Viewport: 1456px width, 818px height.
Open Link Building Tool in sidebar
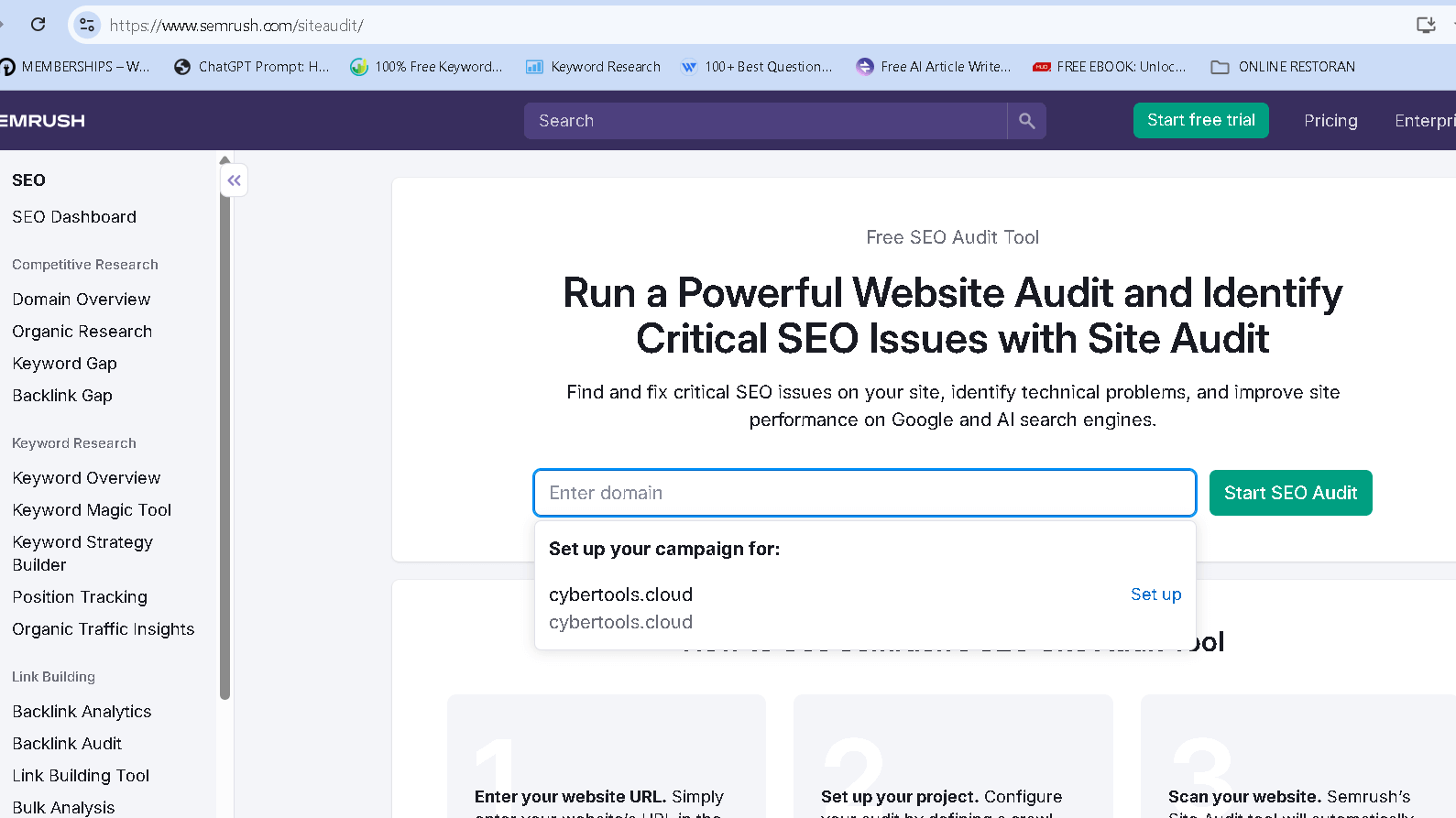click(x=81, y=776)
